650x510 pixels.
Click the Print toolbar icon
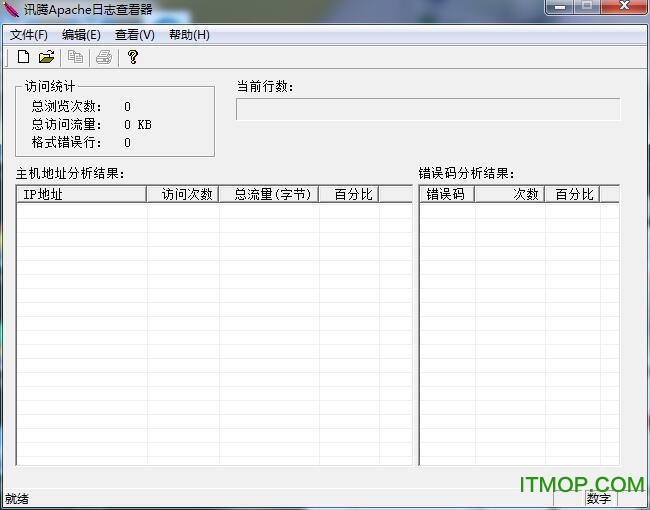pos(104,57)
